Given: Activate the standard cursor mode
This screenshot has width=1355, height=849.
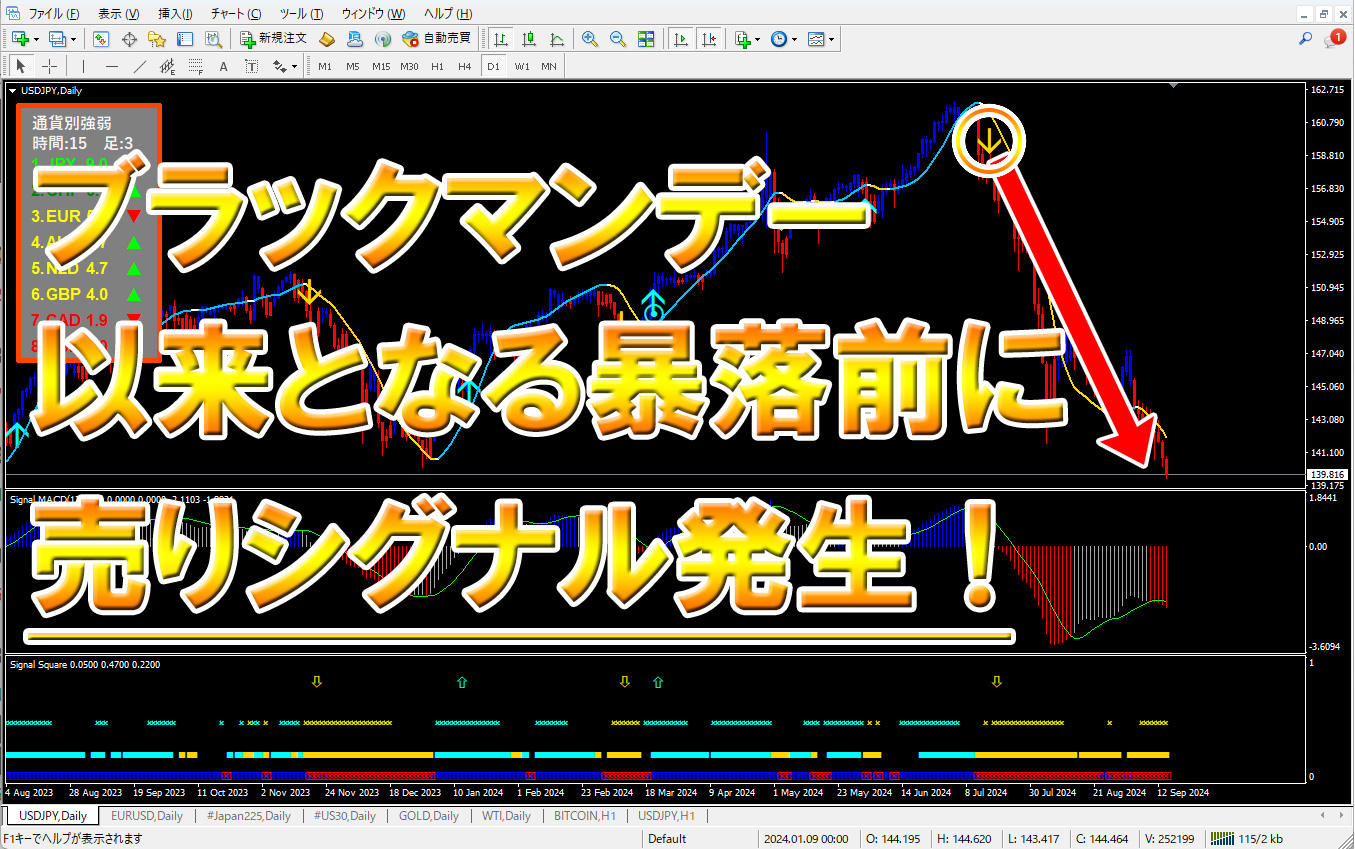Looking at the screenshot, I should point(21,67).
